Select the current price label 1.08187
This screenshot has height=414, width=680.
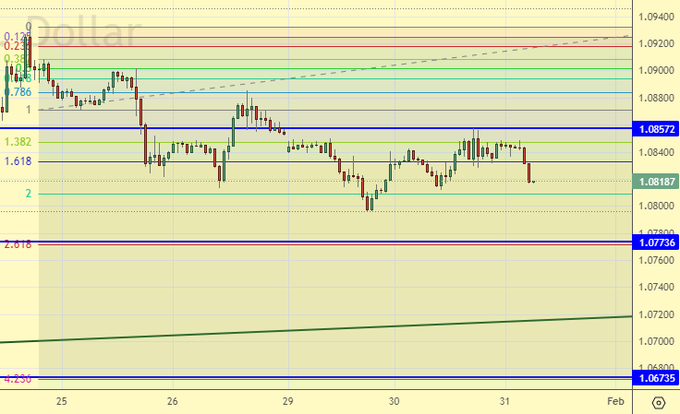coord(656,182)
